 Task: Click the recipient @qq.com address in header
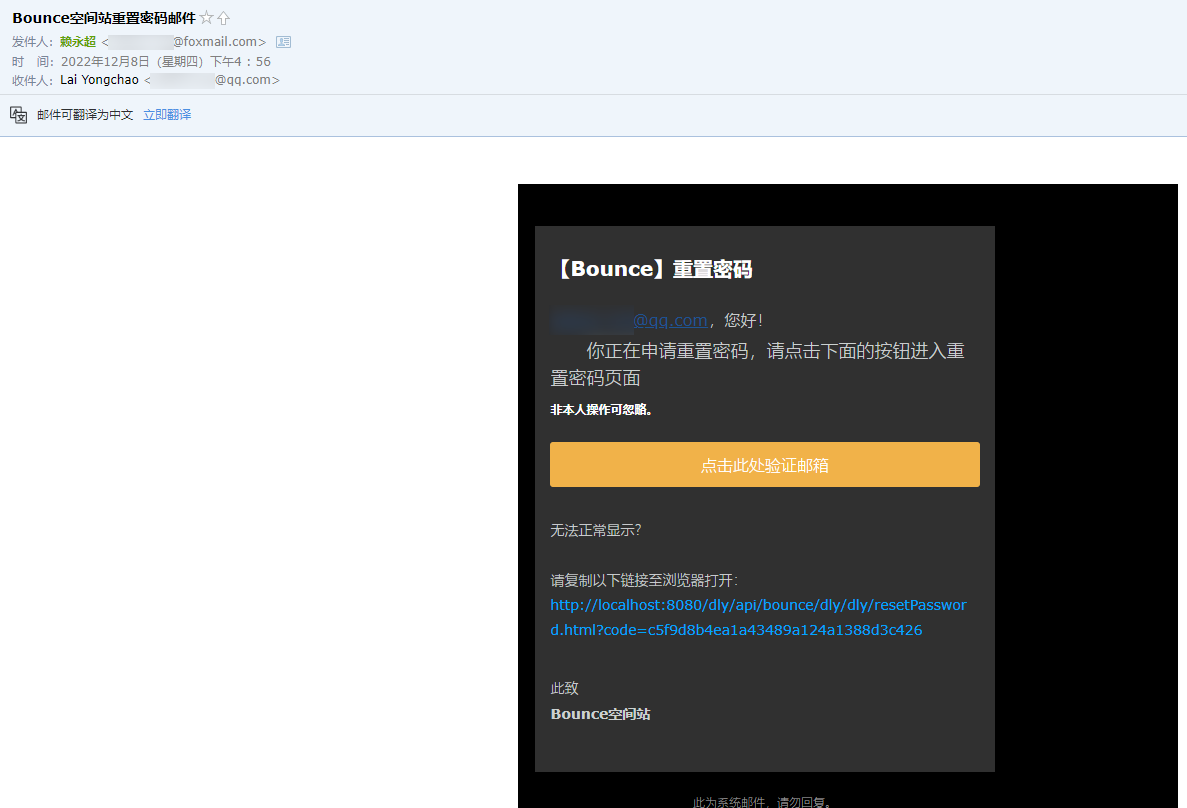[211, 80]
